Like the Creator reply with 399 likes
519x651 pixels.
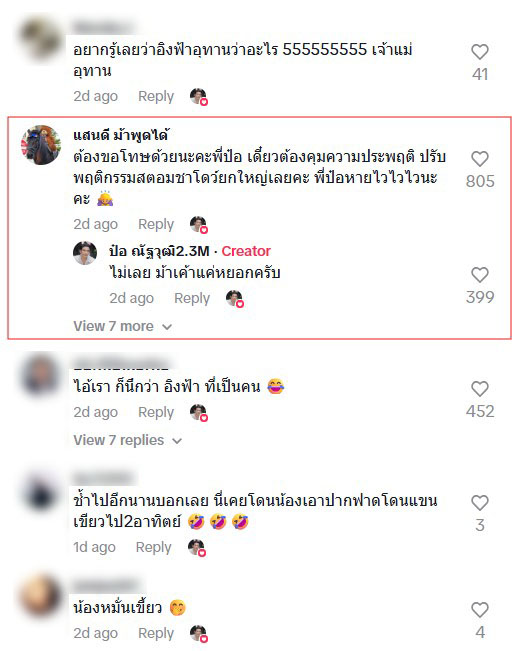click(480, 274)
